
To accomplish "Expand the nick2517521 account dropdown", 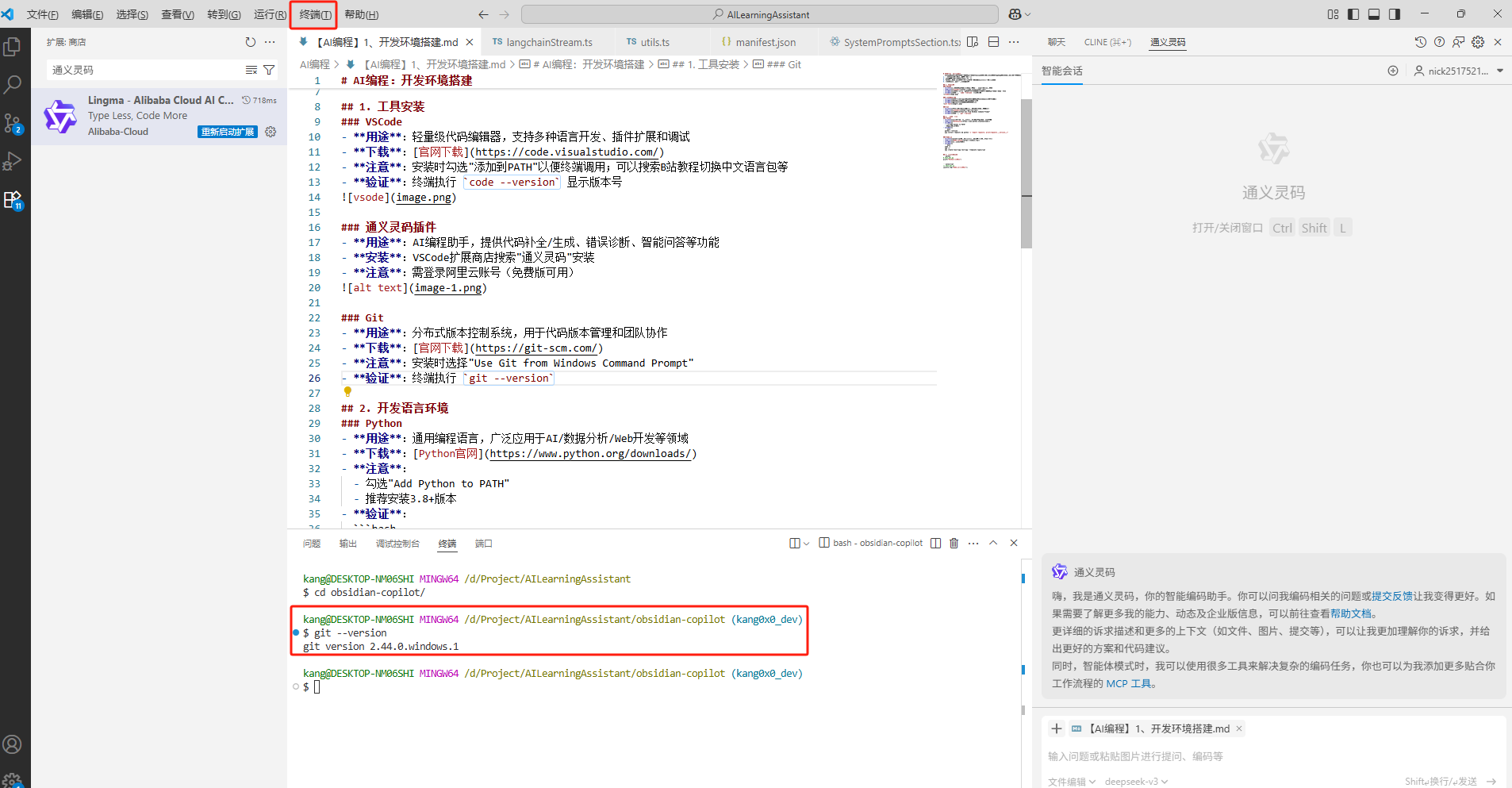I will (x=1499, y=71).
